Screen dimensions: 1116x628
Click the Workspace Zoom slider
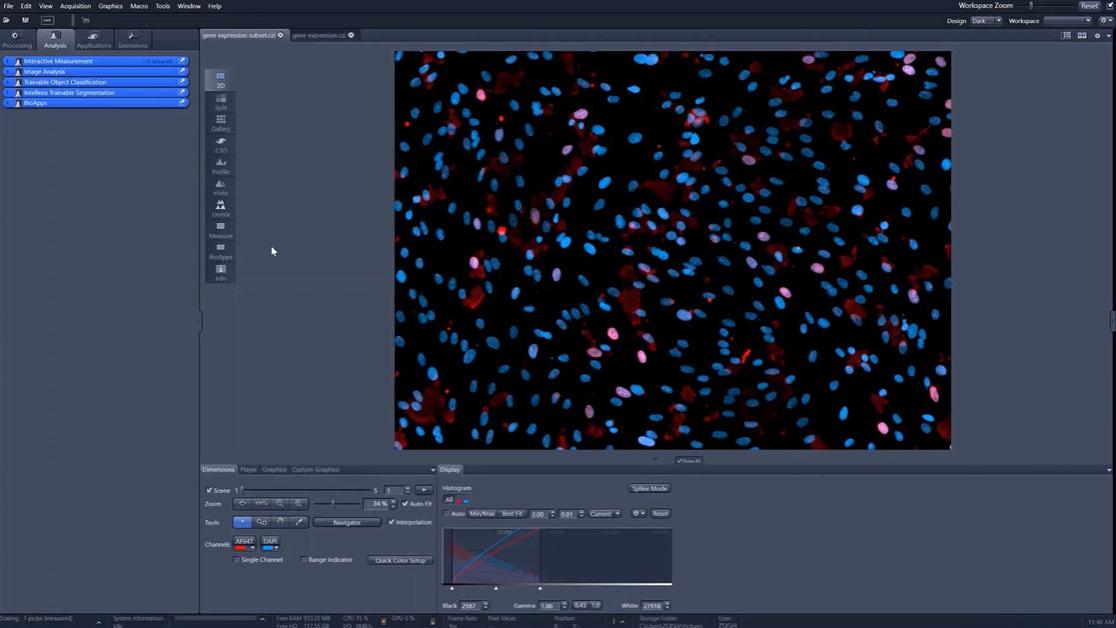point(1046,6)
